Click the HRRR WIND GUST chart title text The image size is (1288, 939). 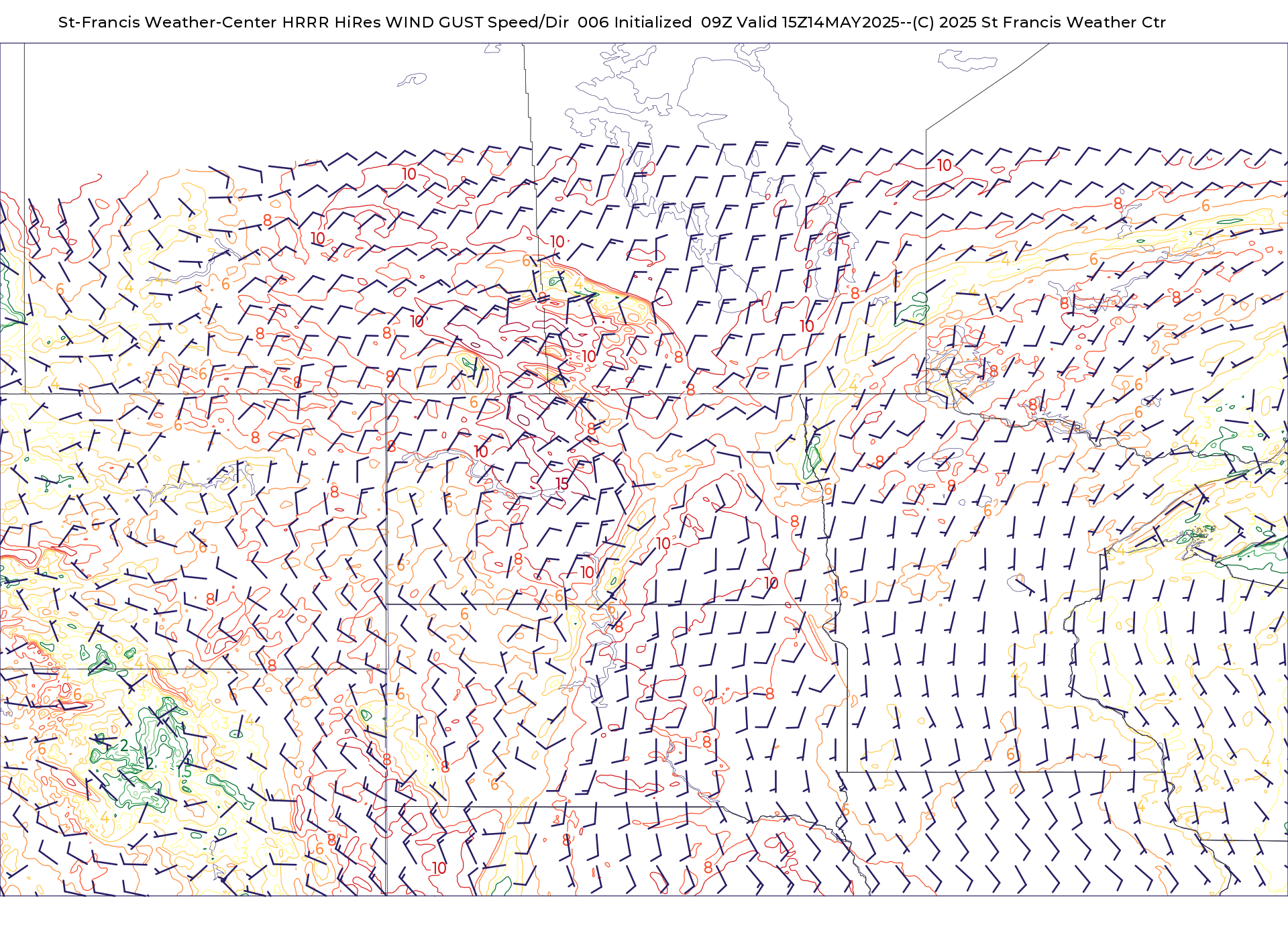[x=612, y=22]
